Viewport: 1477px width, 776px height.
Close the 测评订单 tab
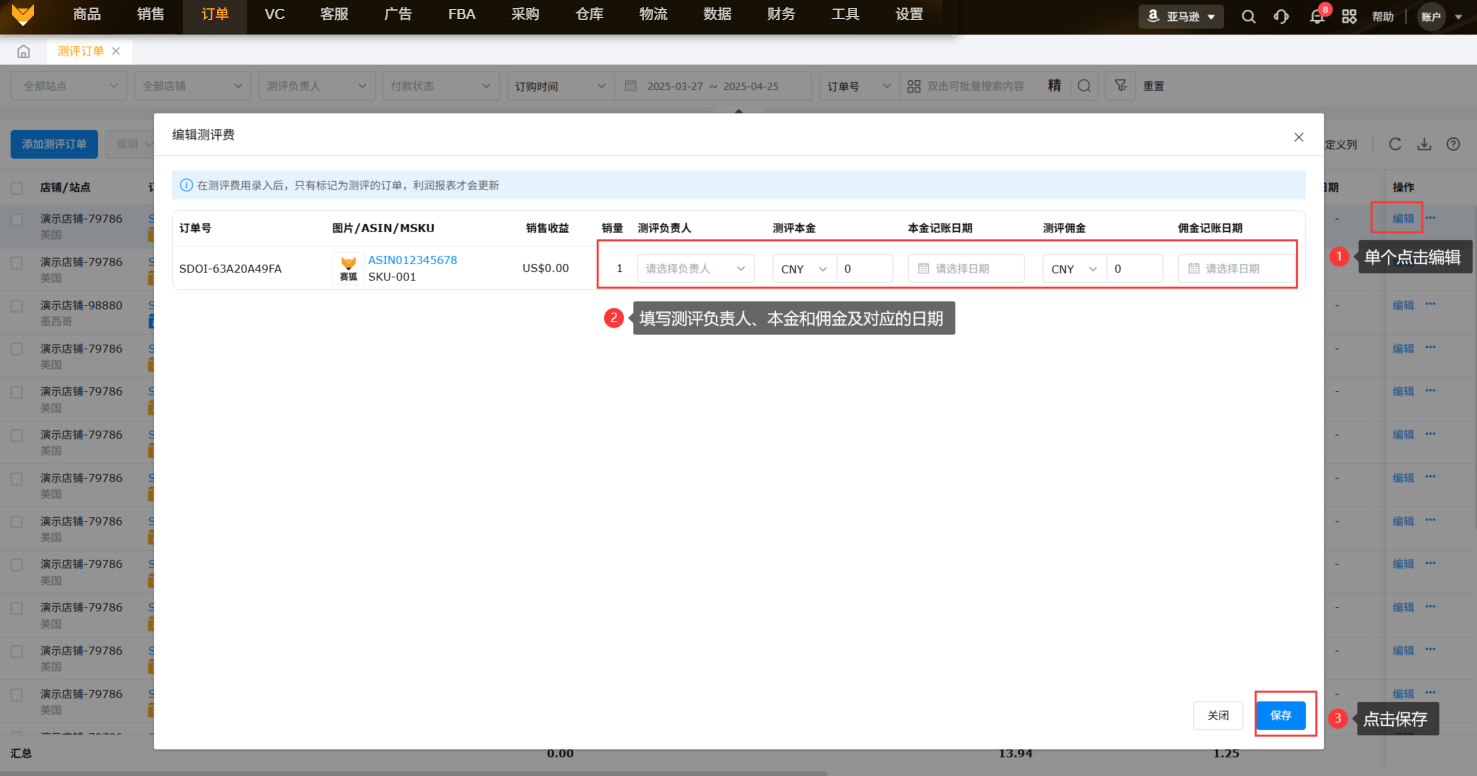pos(116,51)
